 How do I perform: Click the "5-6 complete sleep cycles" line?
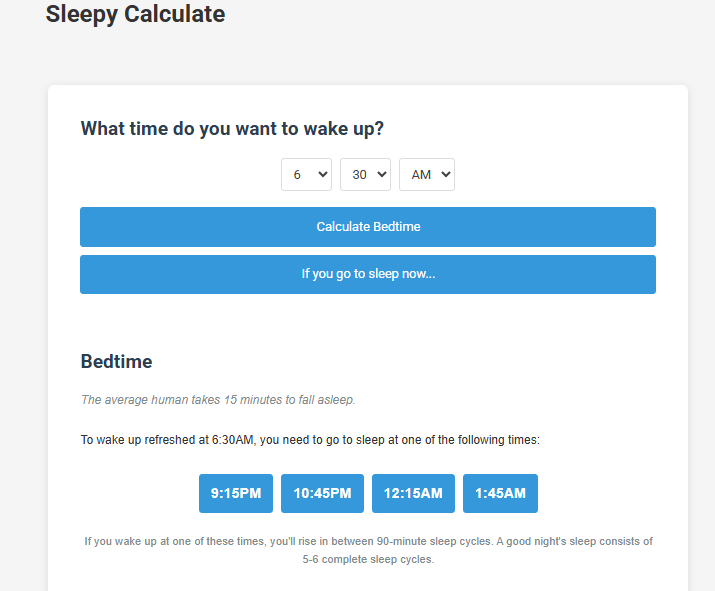(x=368, y=560)
